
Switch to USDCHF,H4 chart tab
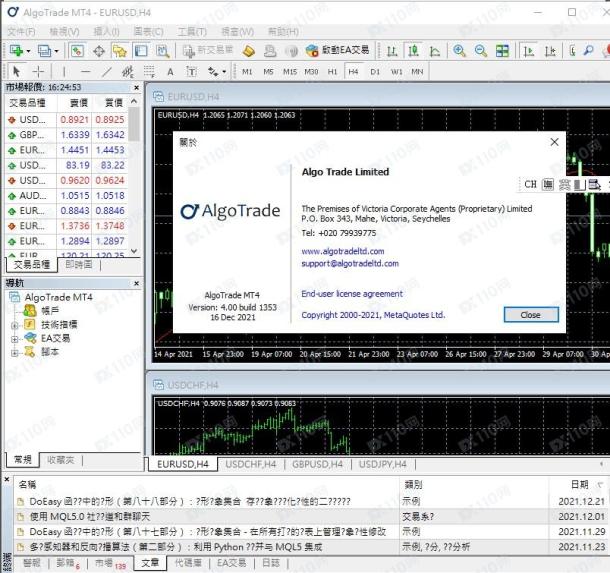(x=251, y=464)
